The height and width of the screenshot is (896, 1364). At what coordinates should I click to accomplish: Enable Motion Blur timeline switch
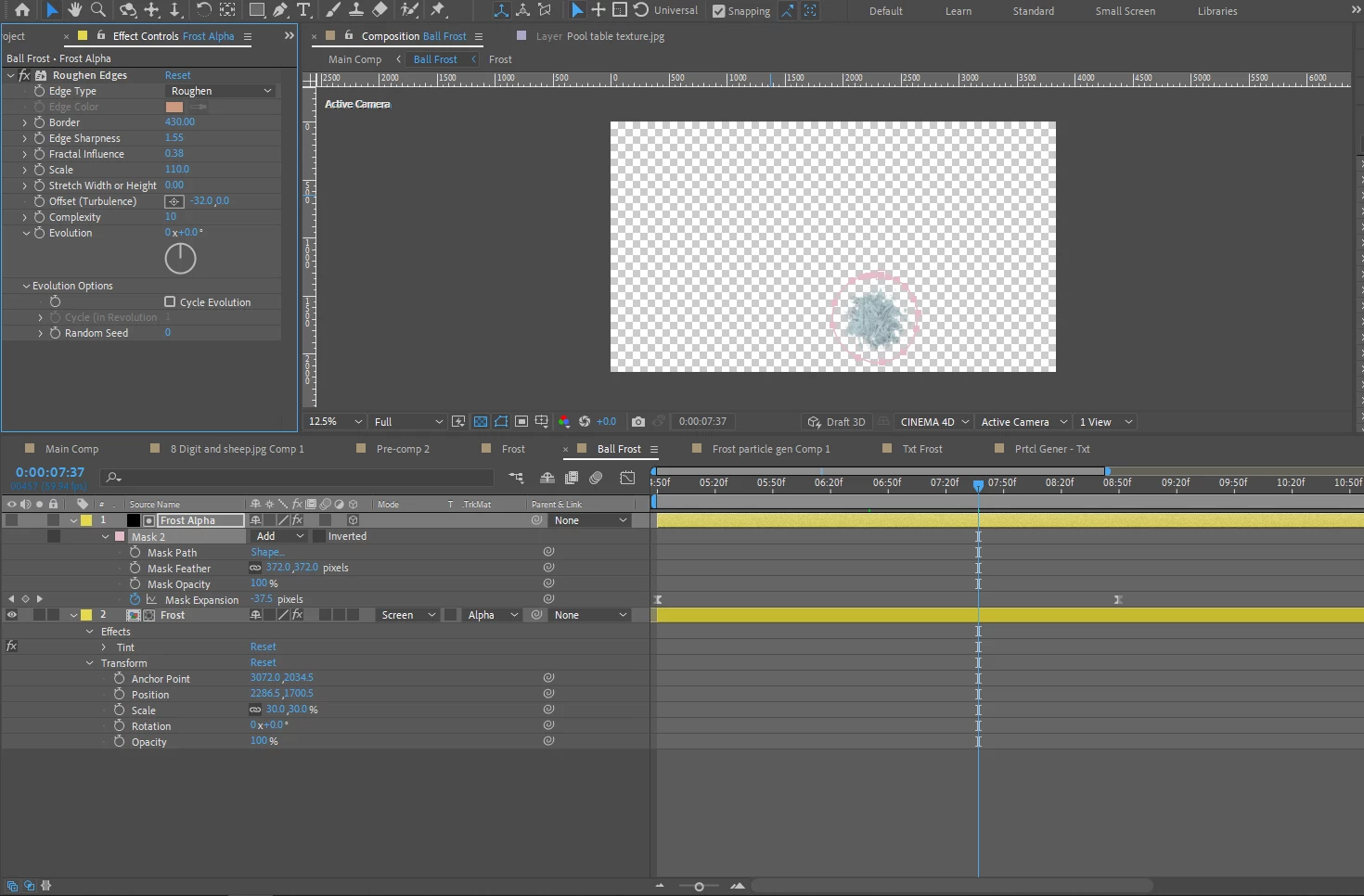(597, 478)
